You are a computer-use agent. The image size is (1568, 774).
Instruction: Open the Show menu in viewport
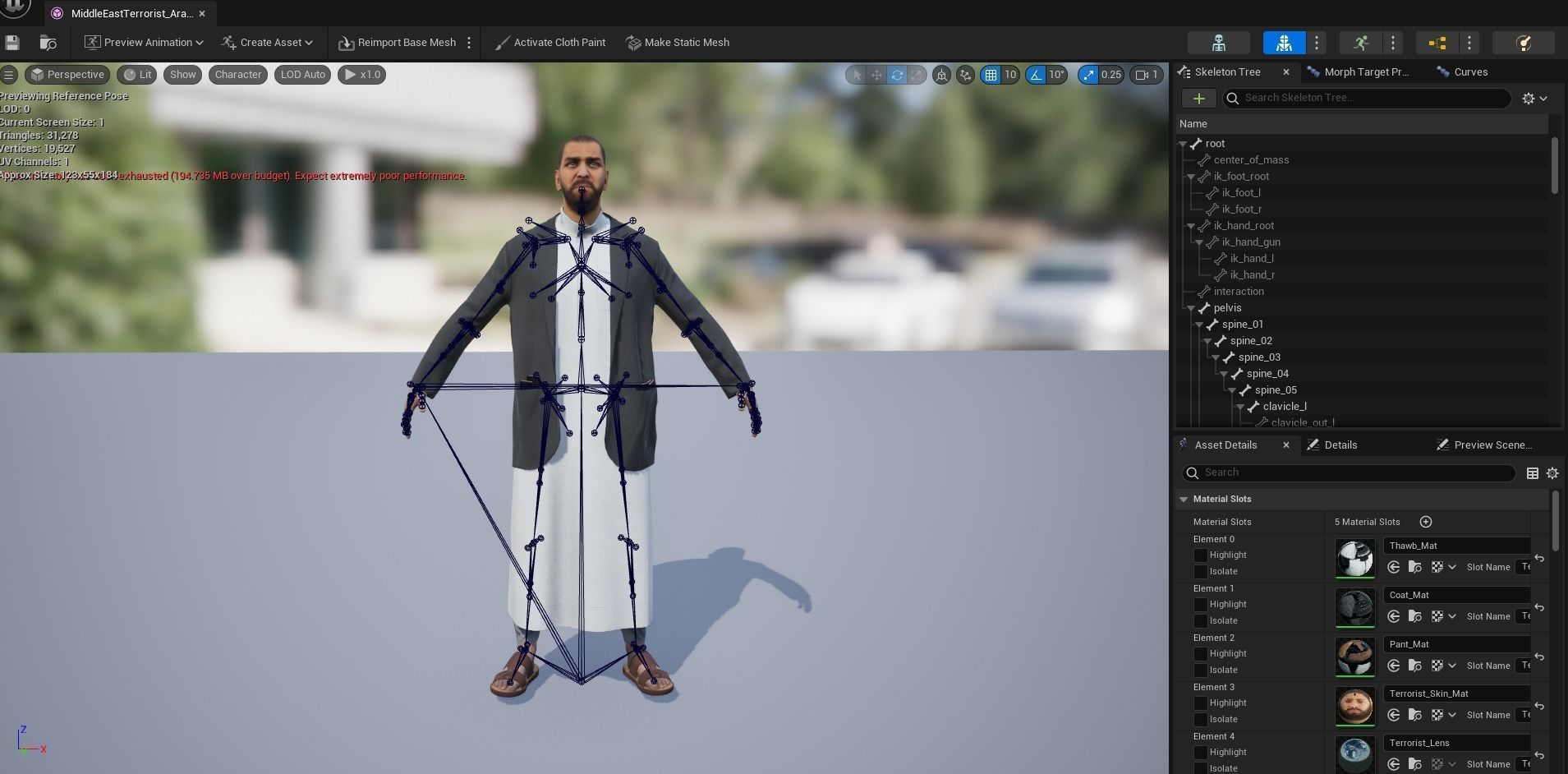(182, 75)
